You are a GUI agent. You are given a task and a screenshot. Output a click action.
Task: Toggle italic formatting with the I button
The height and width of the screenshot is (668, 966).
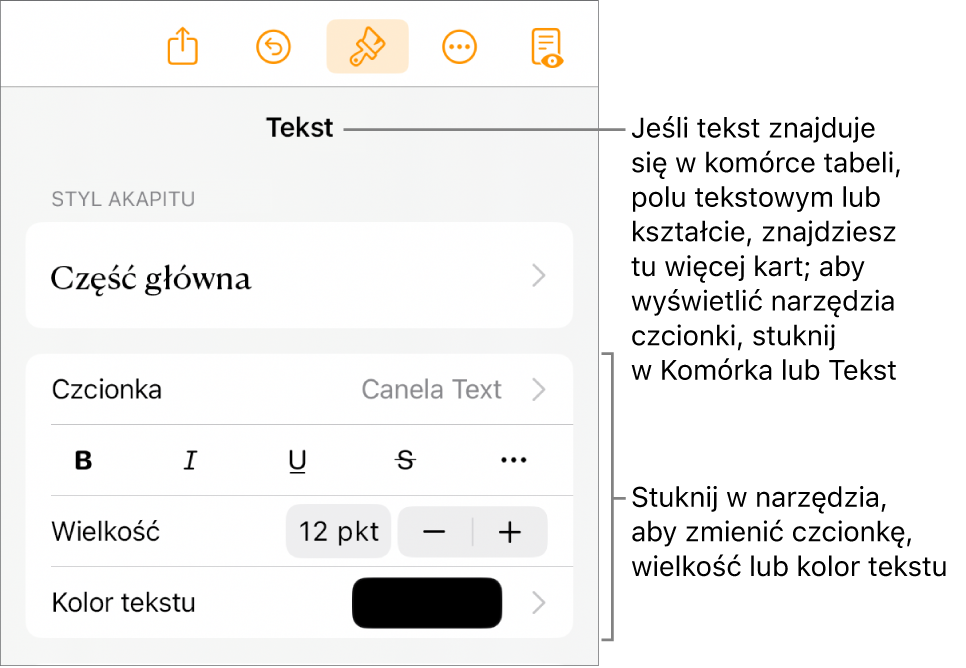[x=190, y=460]
